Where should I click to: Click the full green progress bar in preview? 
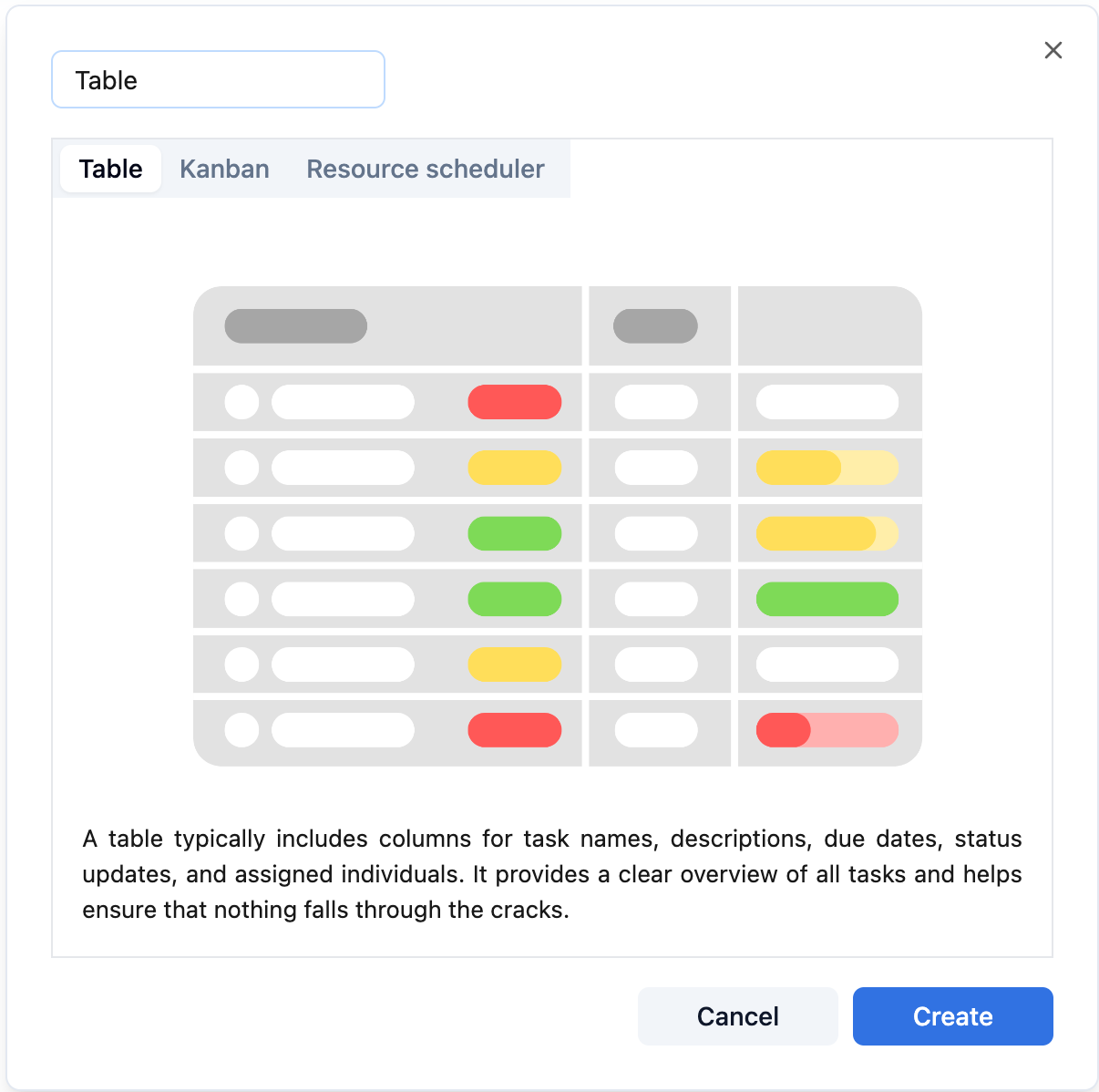tap(827, 599)
